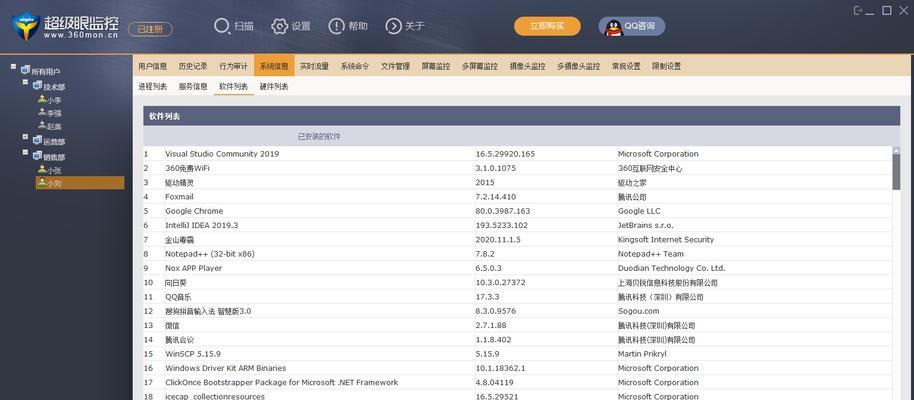The height and width of the screenshot is (400, 914).
Task: Click the user icon beside 李强
Action: pos(42,113)
